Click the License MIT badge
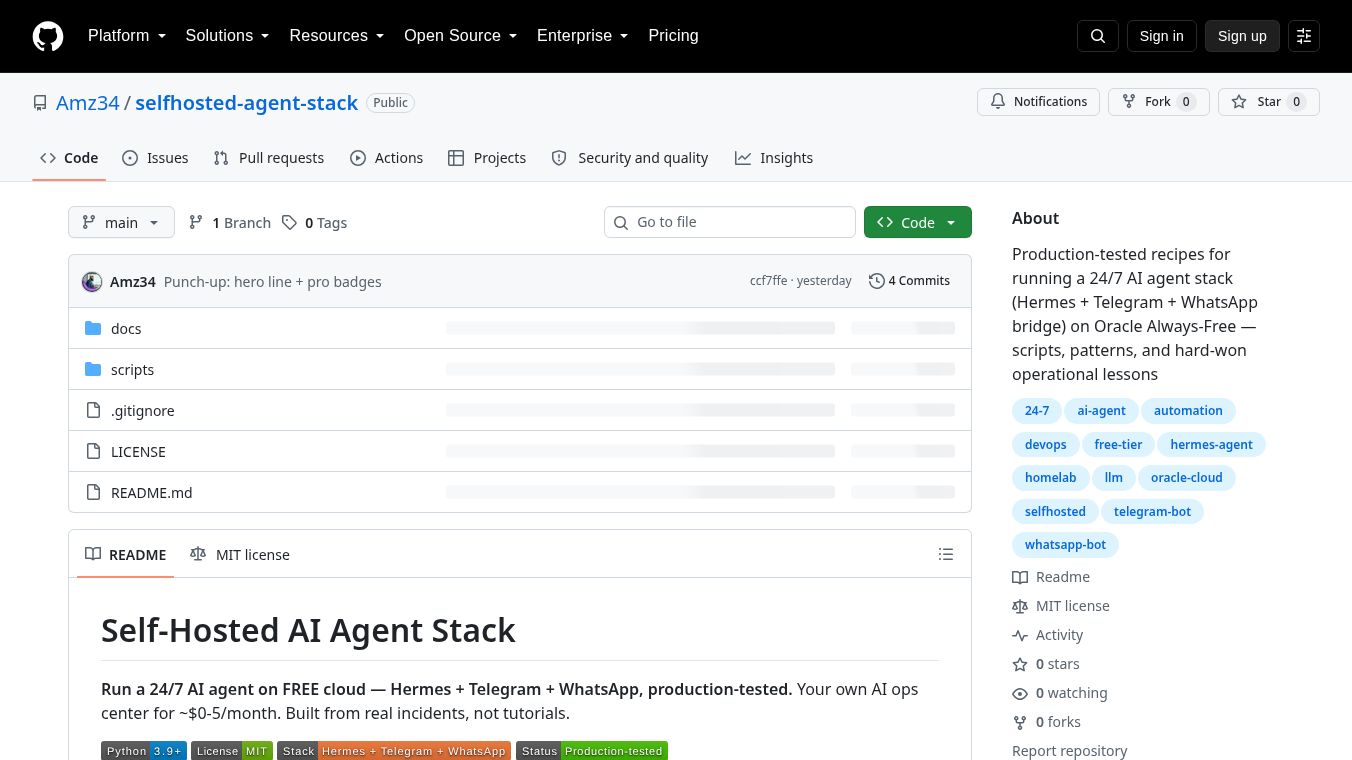Viewport: 1352px width, 760px height. (232, 751)
